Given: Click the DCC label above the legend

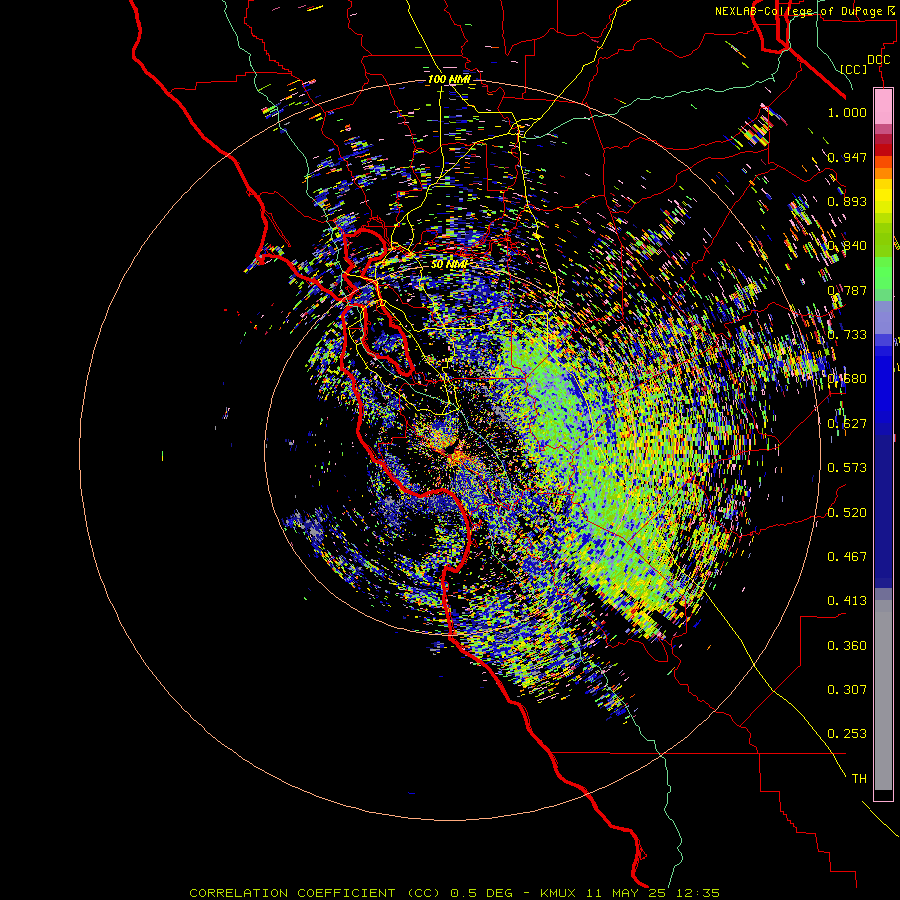Looking at the screenshot, I should point(878,60).
